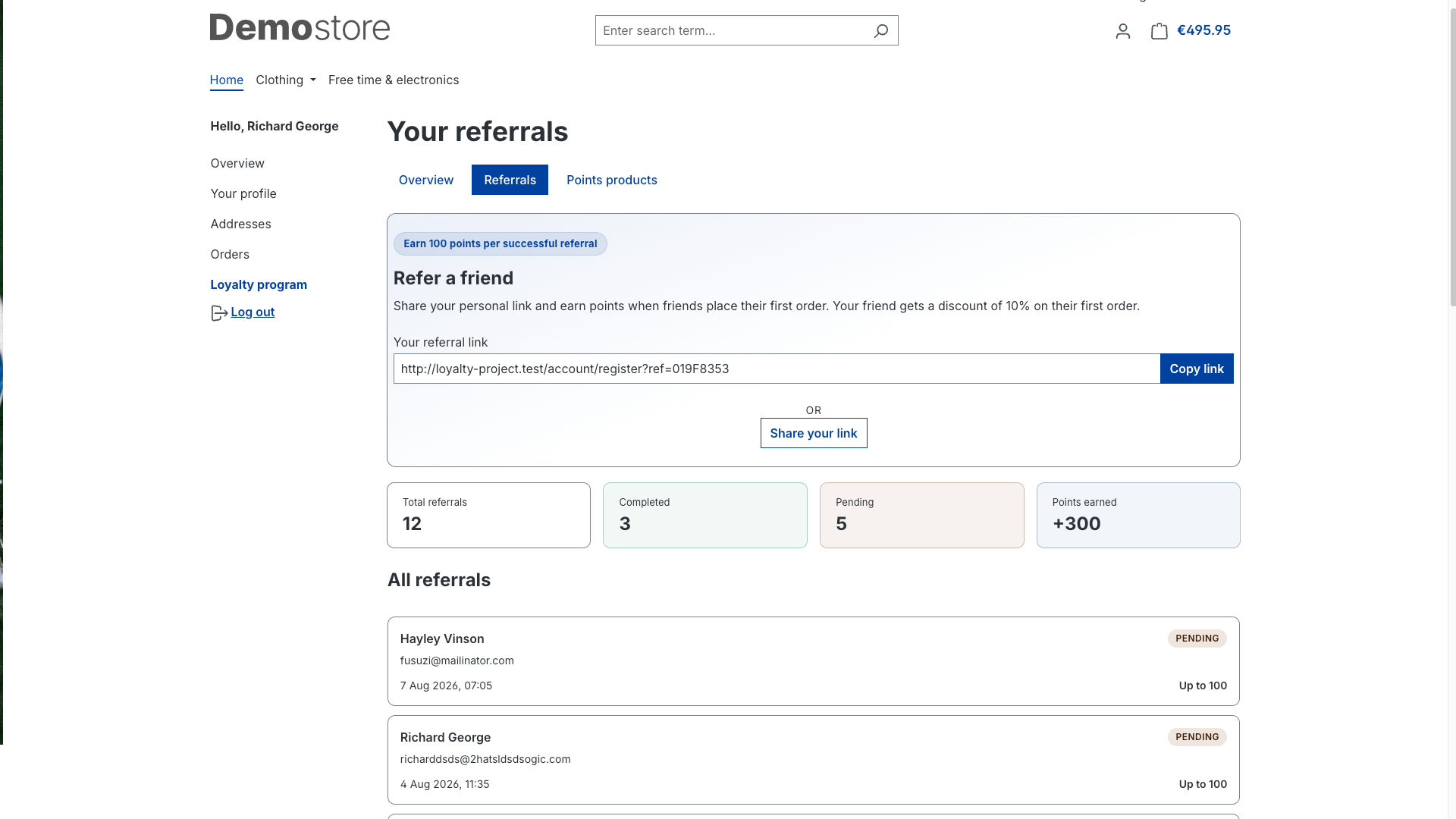Screen dimensions: 1456x819
Task: Click the PENDING badge for Richard George referral
Action: coord(1197,737)
